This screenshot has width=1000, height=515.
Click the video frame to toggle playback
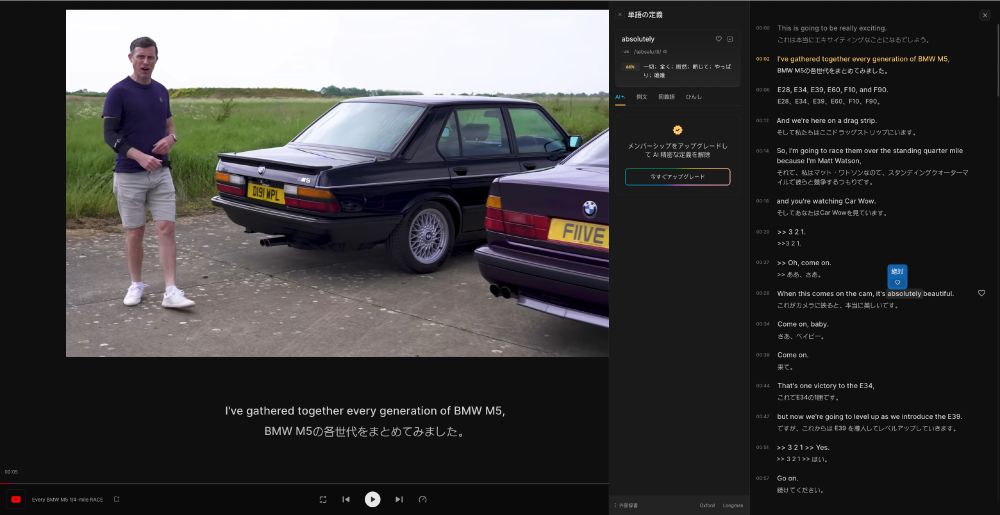[337, 183]
